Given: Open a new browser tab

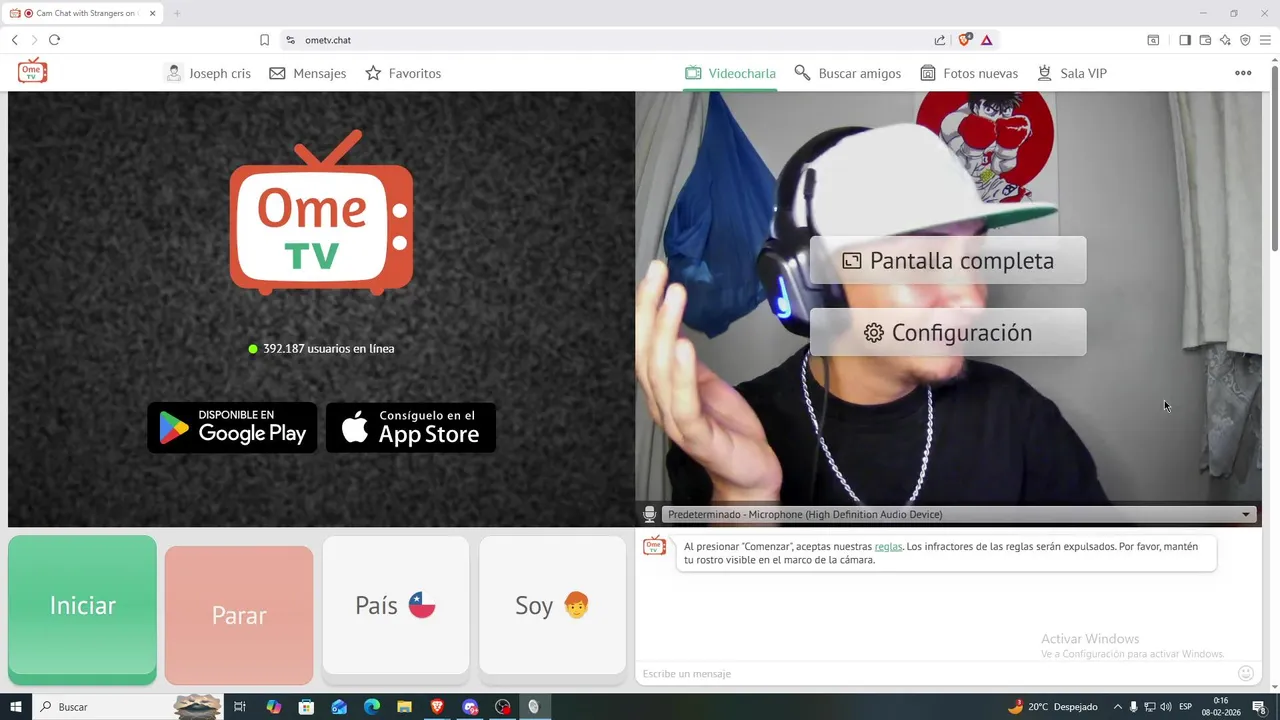Looking at the screenshot, I should (177, 13).
